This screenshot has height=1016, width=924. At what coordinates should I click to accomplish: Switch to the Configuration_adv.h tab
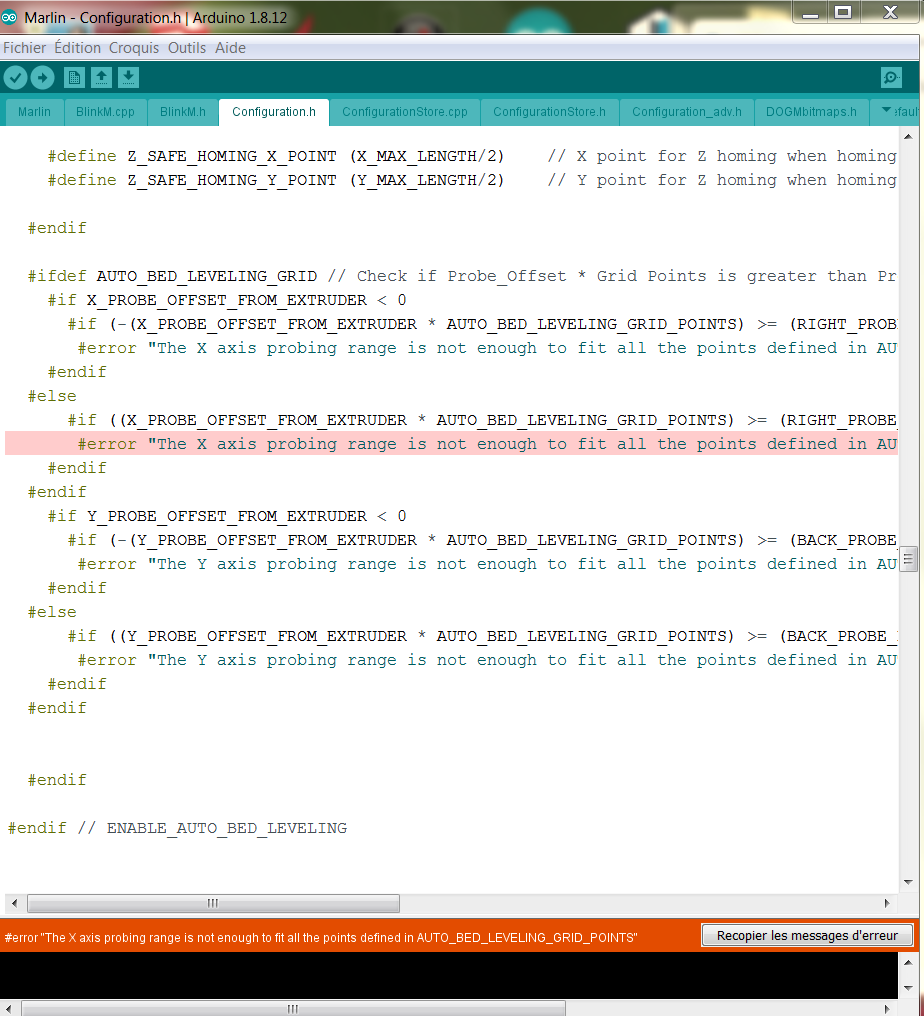click(687, 112)
